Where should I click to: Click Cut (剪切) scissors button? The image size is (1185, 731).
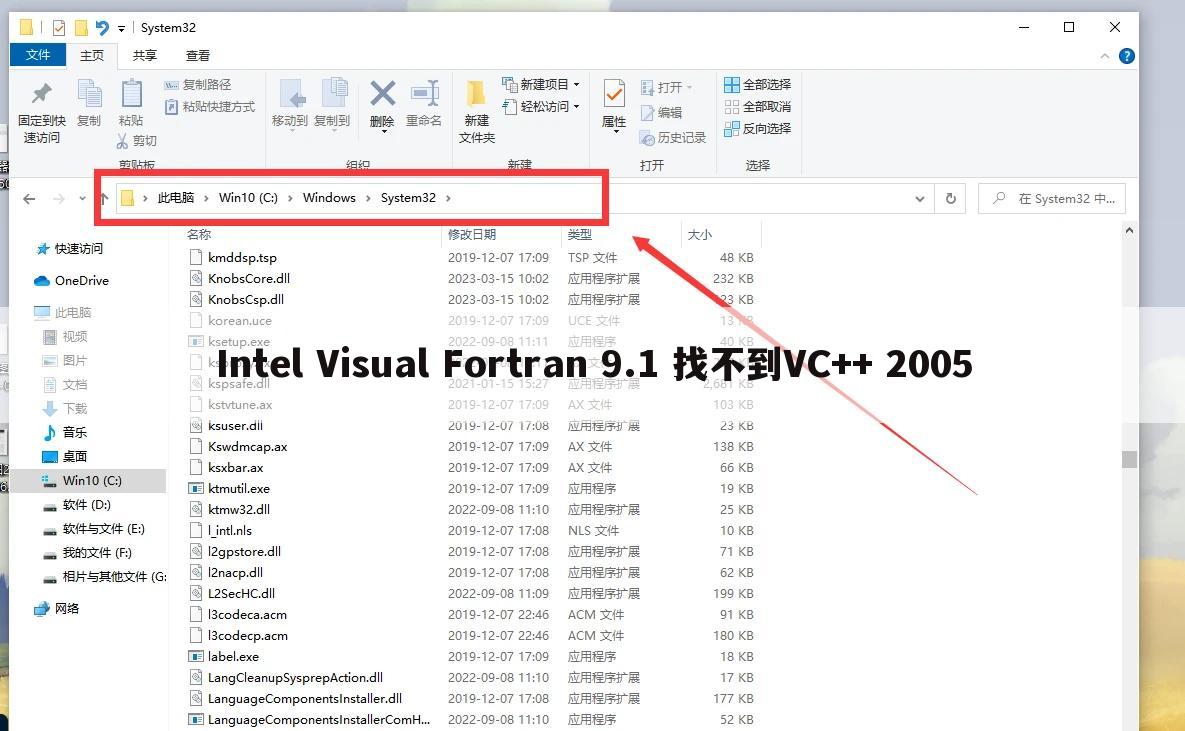point(137,141)
